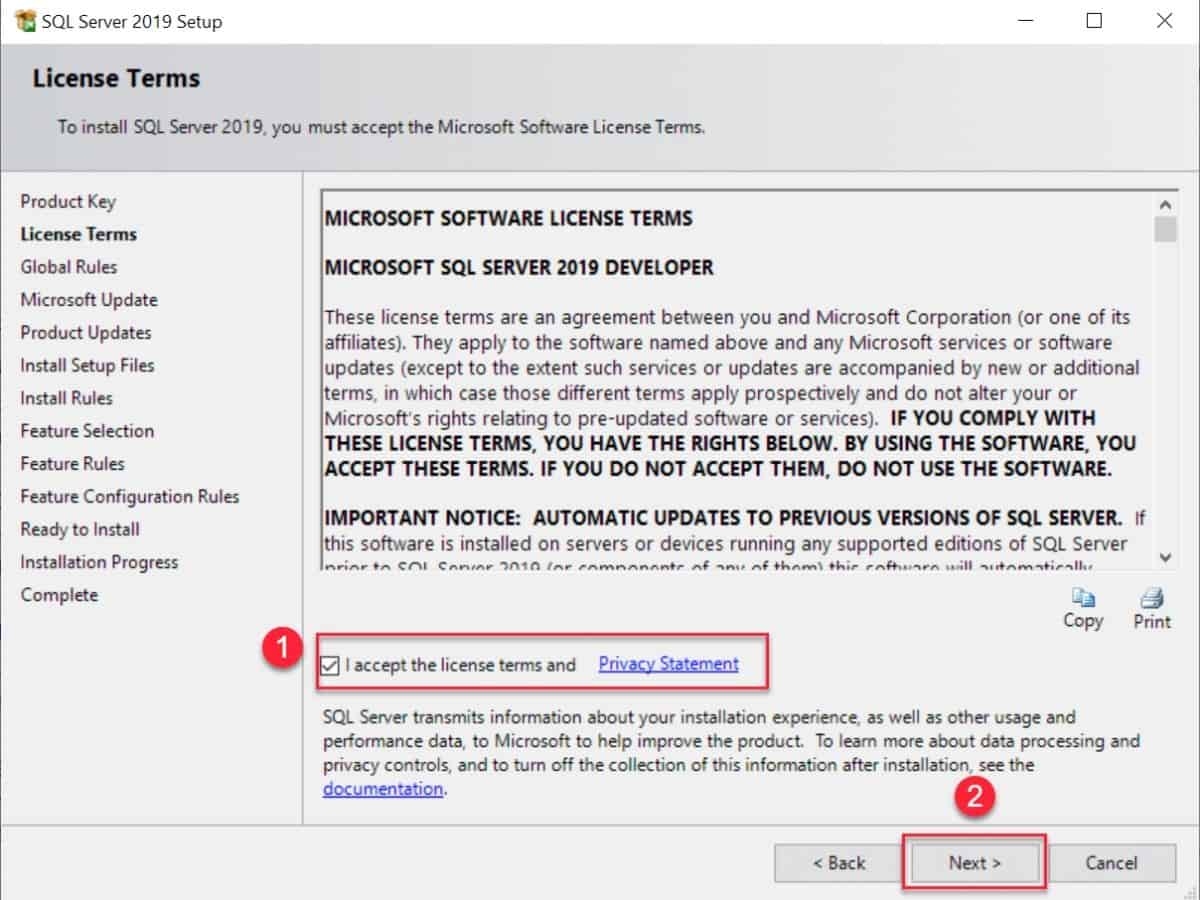Click the MICROSOFT SQL SERVER 2019 DEVELOPER heading

click(519, 268)
